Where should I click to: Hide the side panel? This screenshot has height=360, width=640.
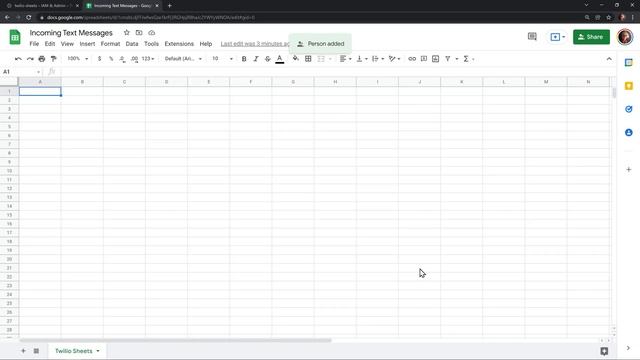[628, 348]
